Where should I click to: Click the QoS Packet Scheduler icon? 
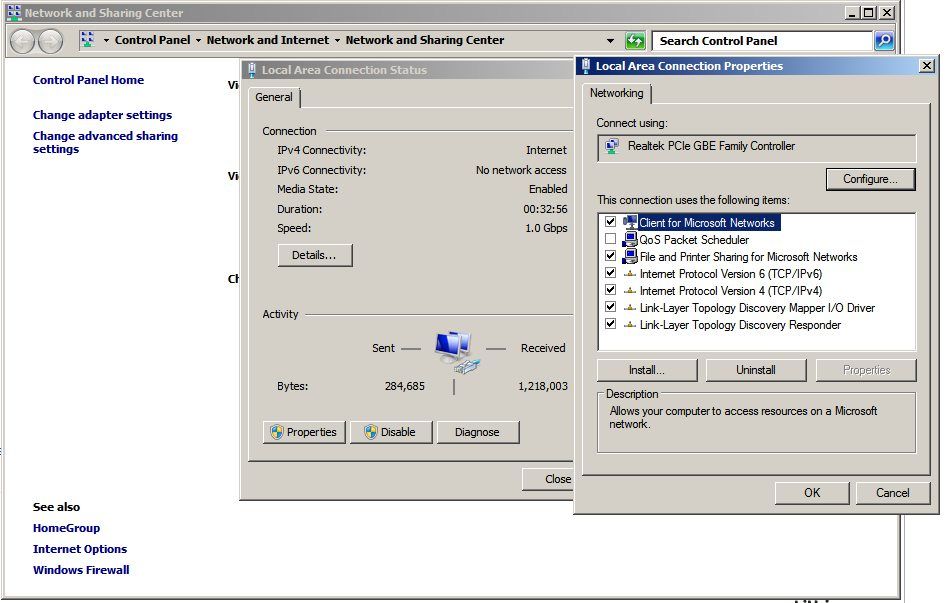630,240
